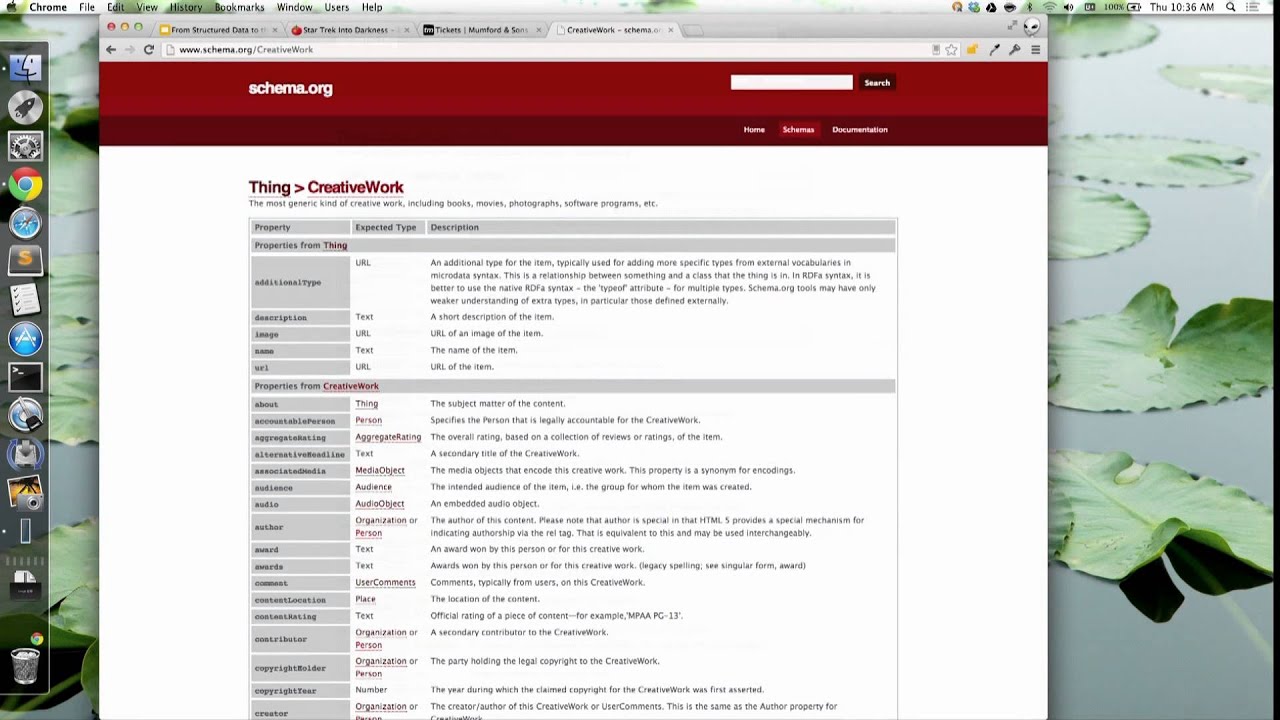Open Sublime Text from the dock
This screenshot has width=1280, height=720.
click(25, 261)
